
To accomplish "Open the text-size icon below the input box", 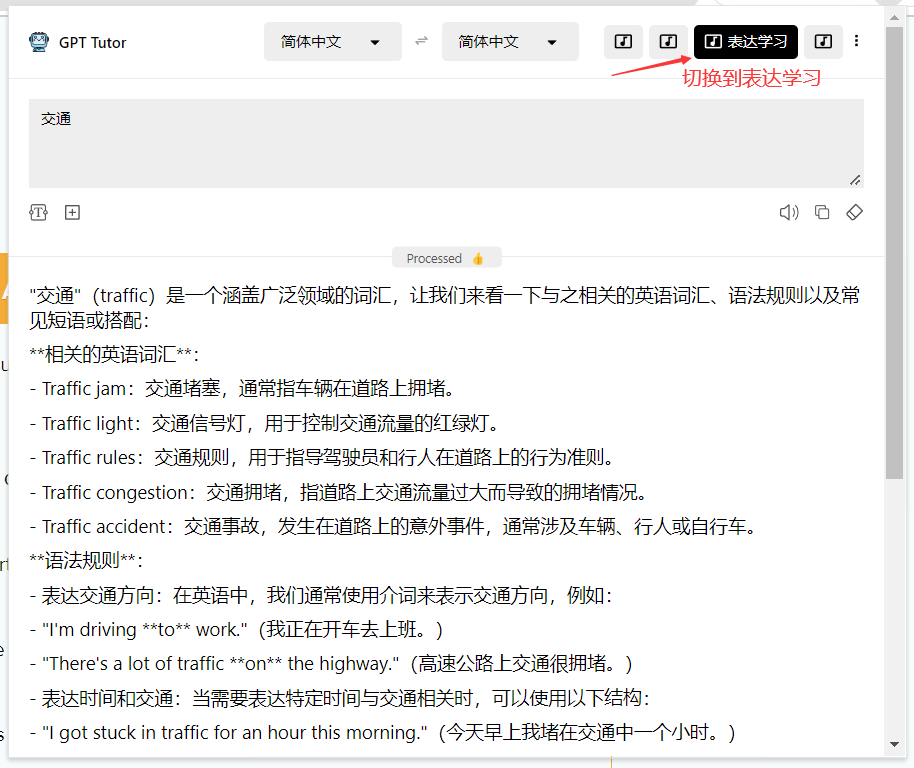I will coord(38,212).
